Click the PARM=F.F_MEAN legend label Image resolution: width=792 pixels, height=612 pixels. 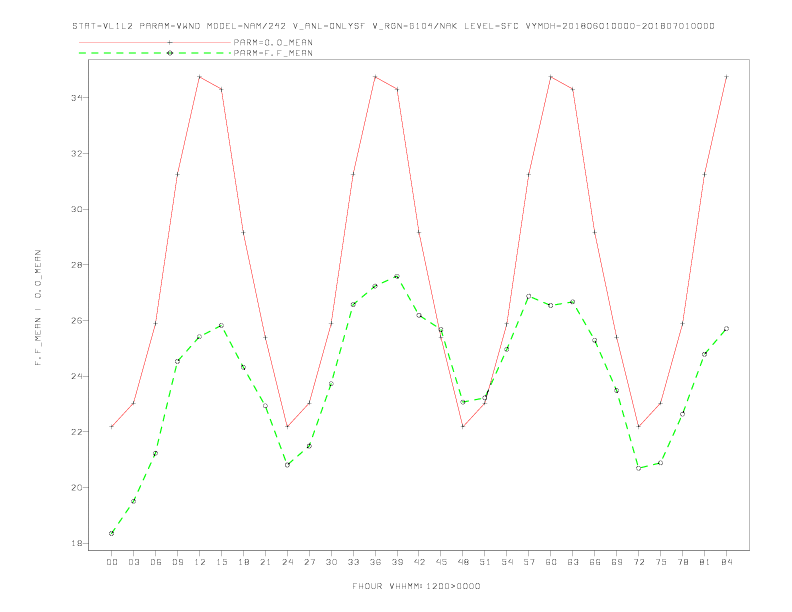tap(273, 53)
